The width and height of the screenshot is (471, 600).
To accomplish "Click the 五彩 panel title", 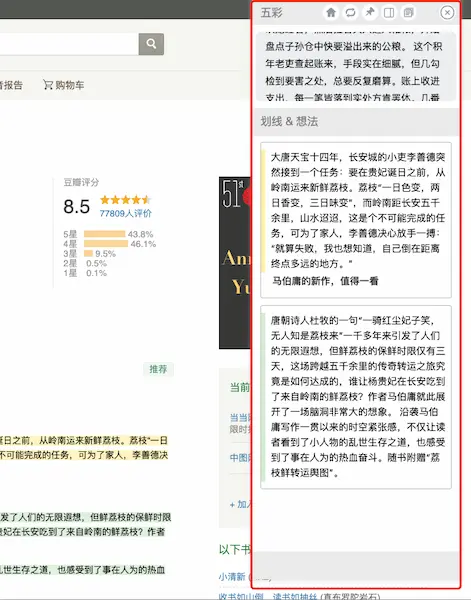I will click(271, 13).
